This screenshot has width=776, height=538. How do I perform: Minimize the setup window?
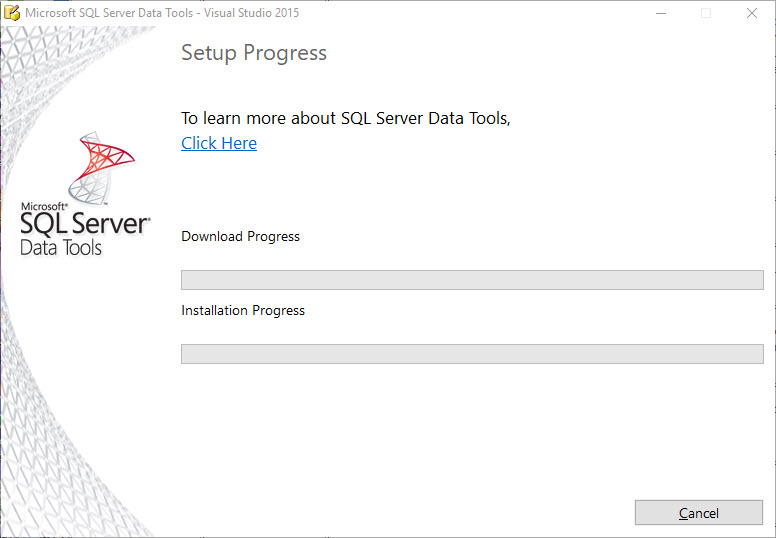[660, 13]
